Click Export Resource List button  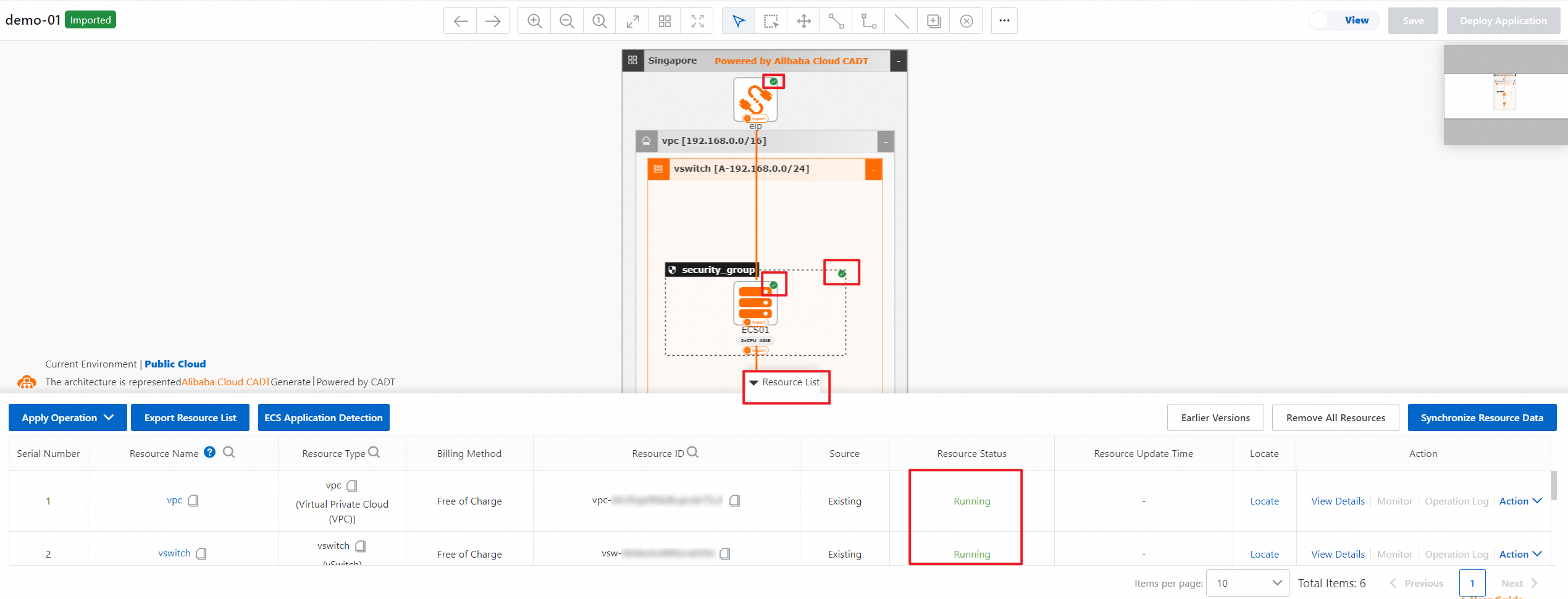[190, 417]
